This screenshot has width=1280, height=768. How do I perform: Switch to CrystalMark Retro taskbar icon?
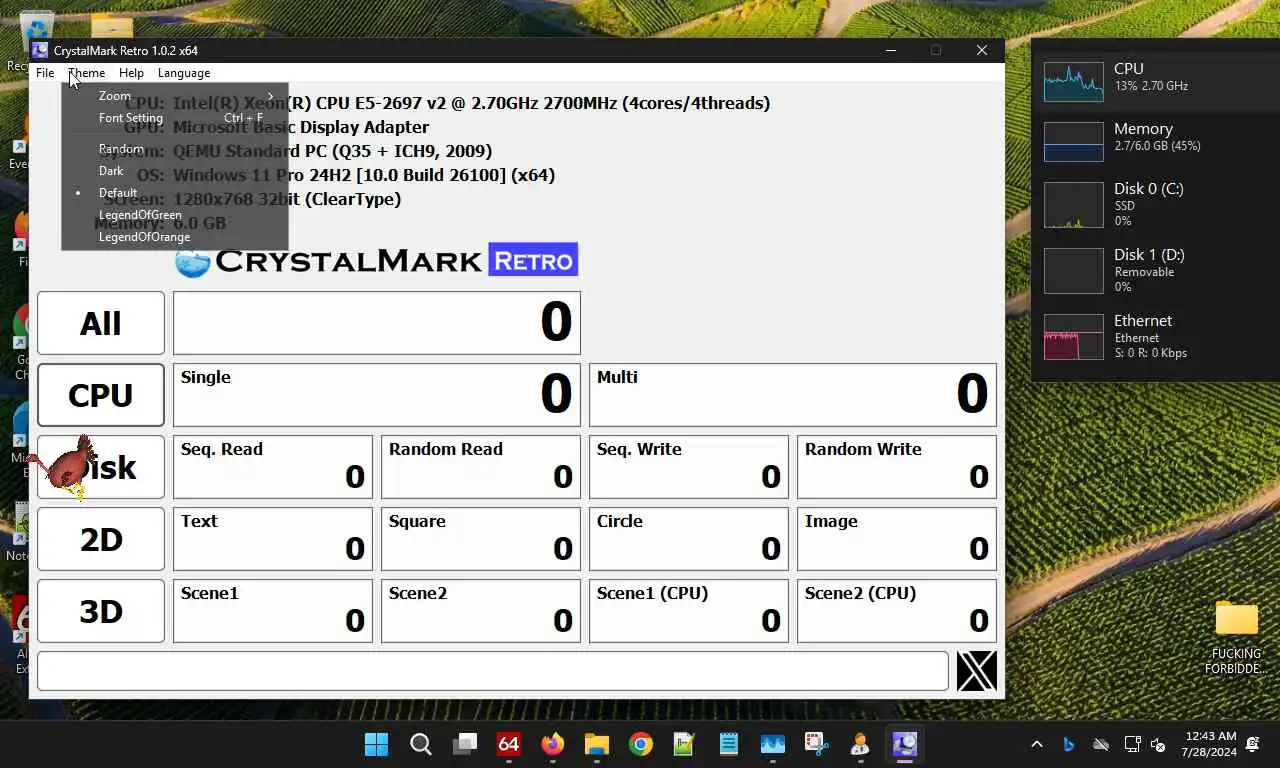pos(905,744)
